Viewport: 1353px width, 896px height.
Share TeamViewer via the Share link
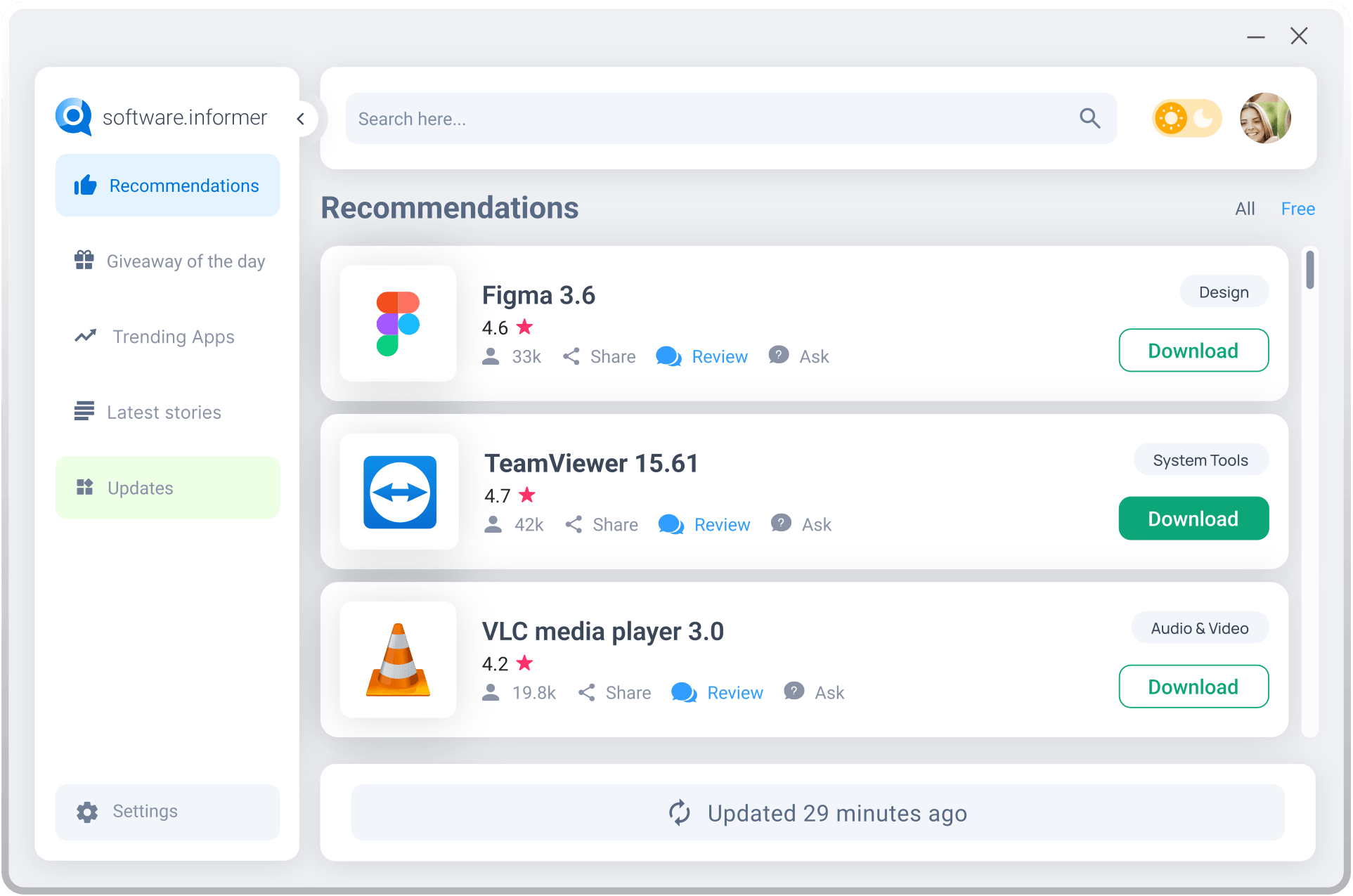616,525
